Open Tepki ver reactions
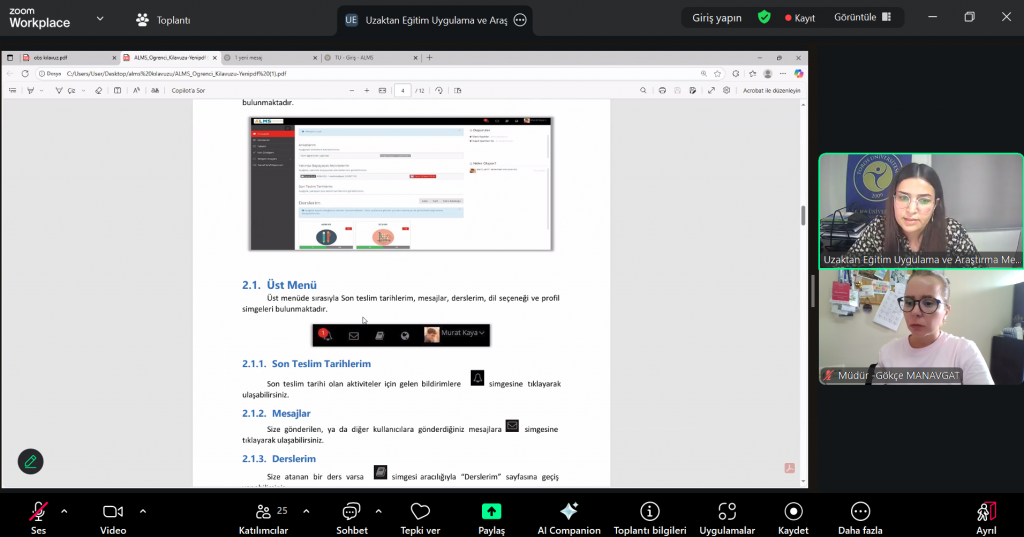The image size is (1024, 537). (420, 516)
